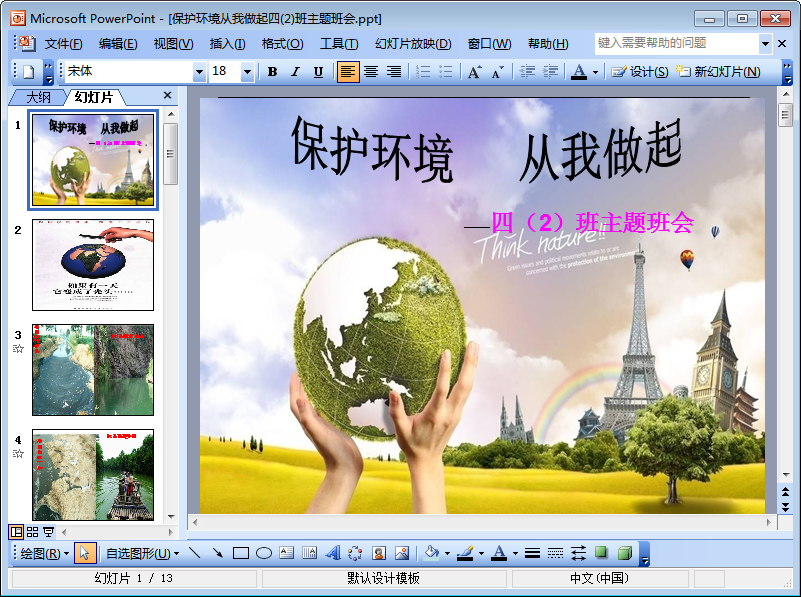Toggle numbered list
This screenshot has width=801, height=597.
(423, 72)
